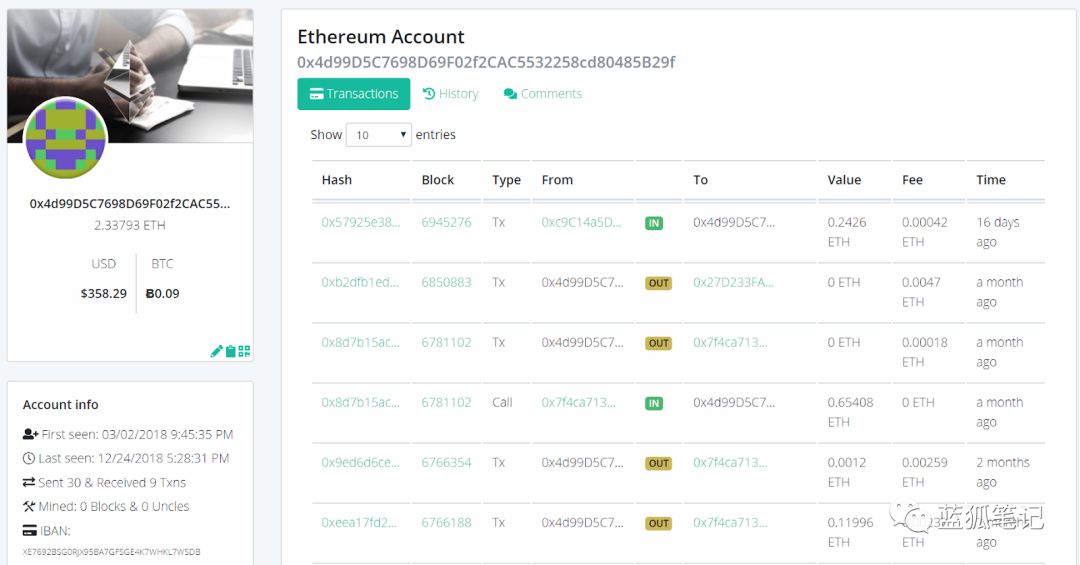The height and width of the screenshot is (565, 1080).
Task: Click IN badge on the Call row
Action: (654, 403)
